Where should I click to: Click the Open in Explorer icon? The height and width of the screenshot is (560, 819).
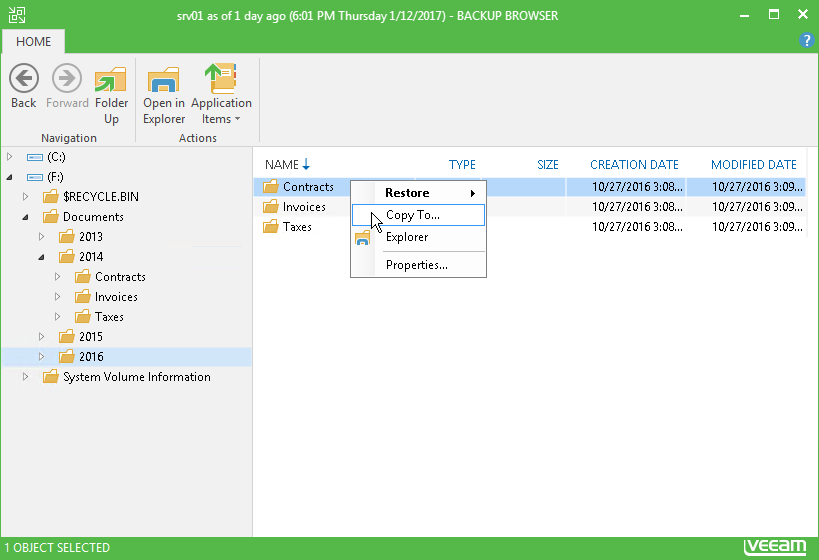click(164, 79)
